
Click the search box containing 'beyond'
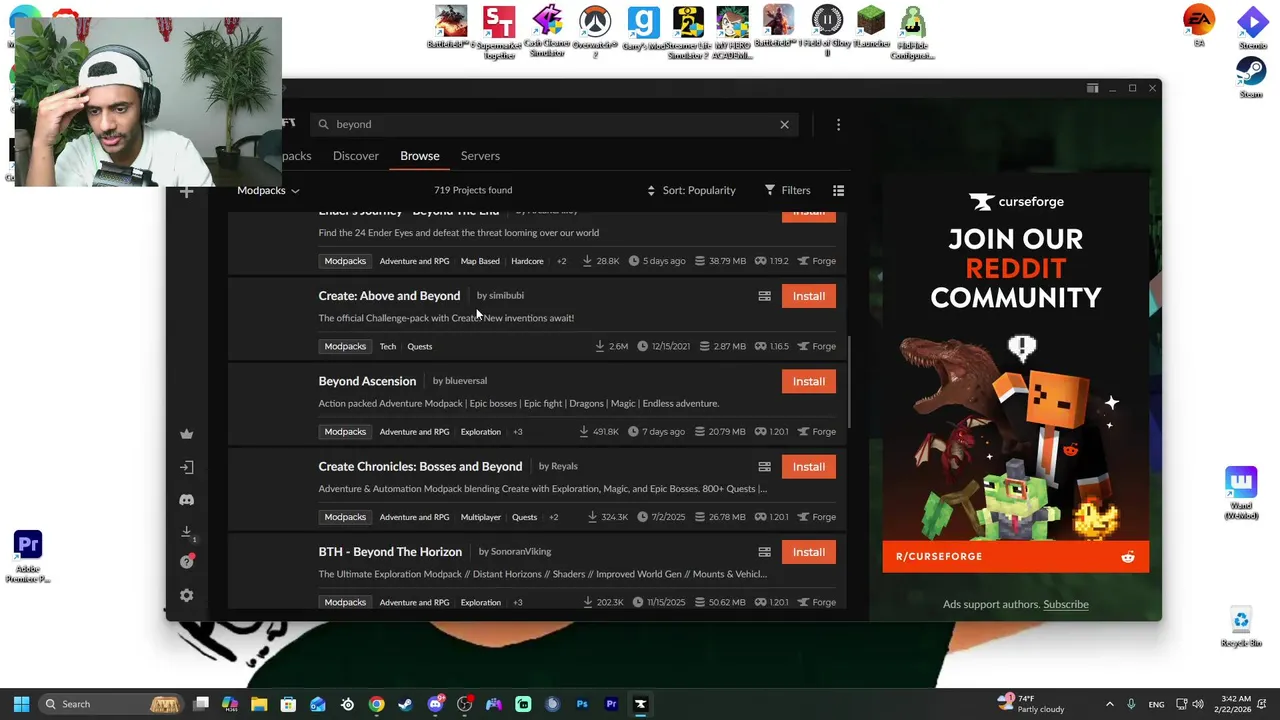point(555,125)
